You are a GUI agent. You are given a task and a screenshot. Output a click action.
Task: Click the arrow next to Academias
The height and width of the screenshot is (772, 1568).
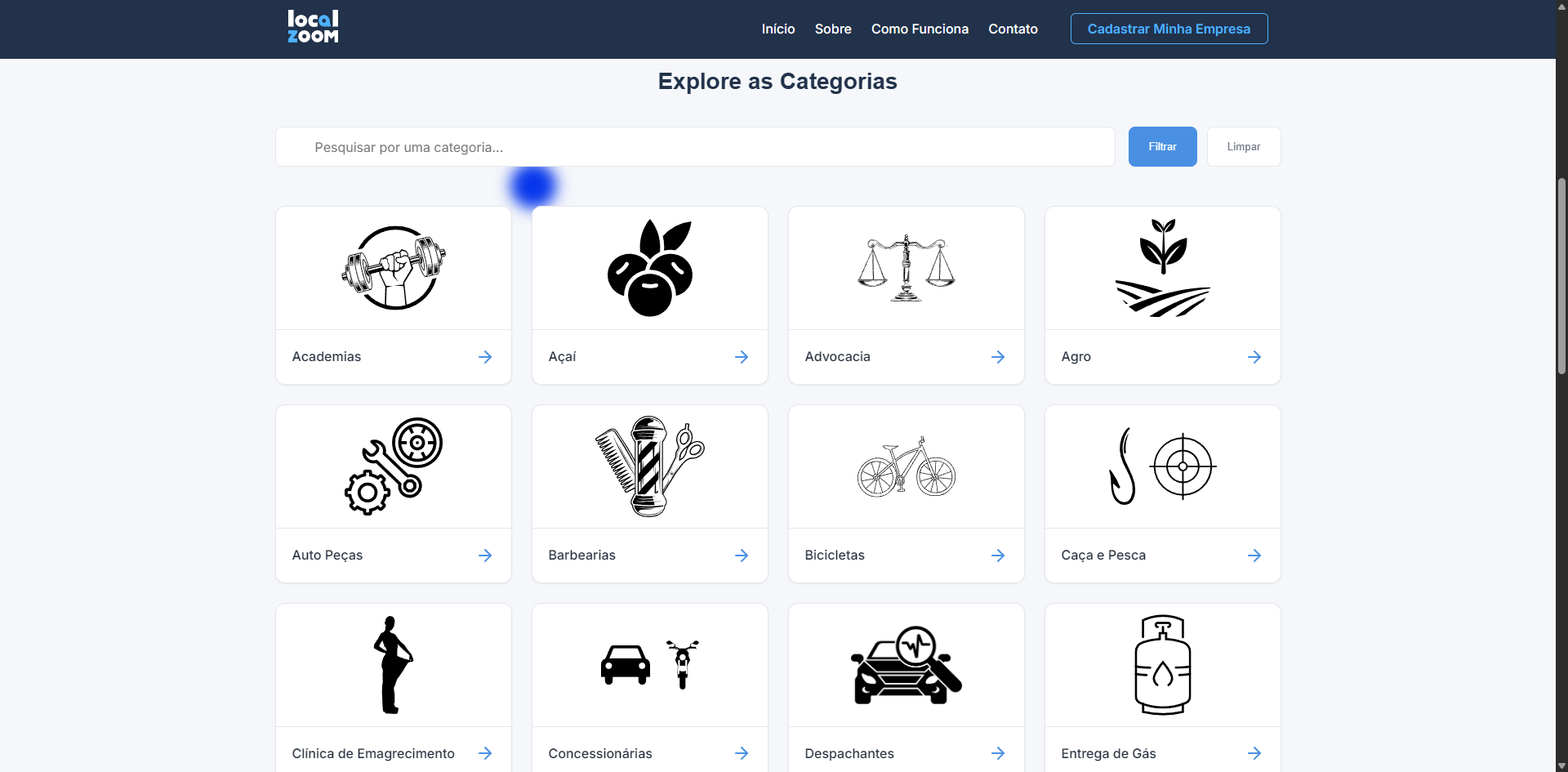[485, 357]
